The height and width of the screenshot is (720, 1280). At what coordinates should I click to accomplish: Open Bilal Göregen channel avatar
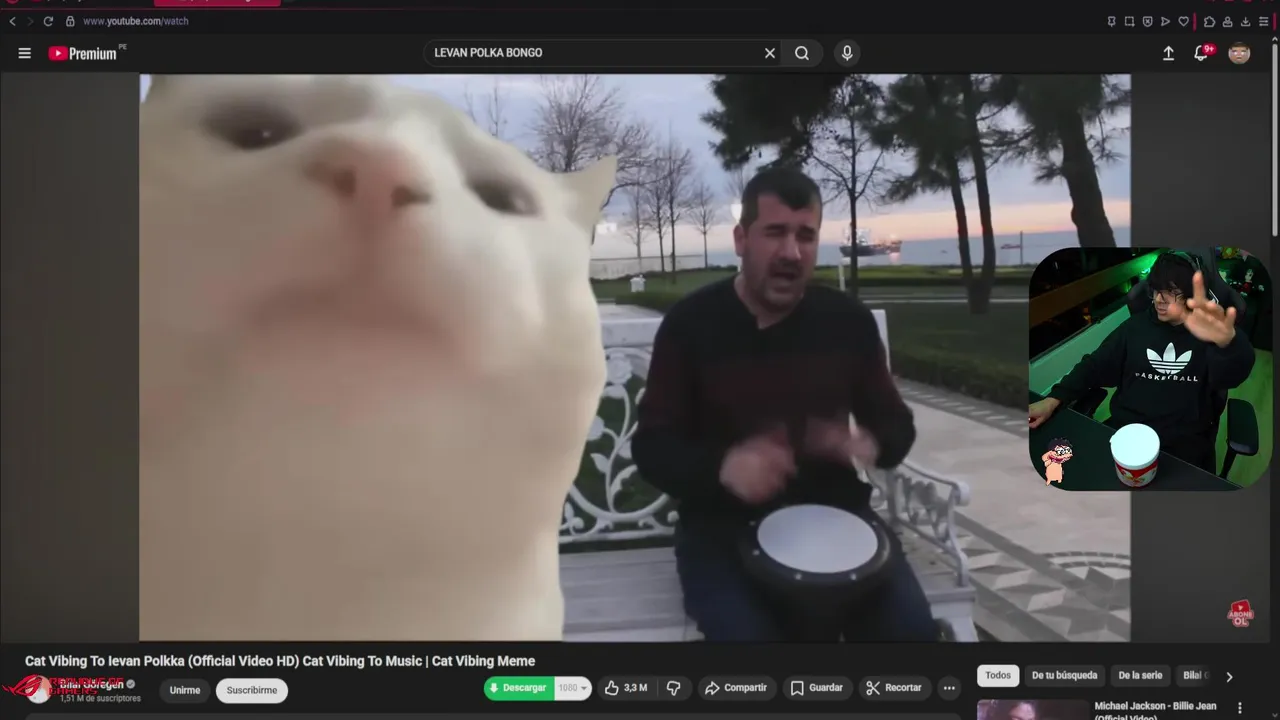[38, 690]
